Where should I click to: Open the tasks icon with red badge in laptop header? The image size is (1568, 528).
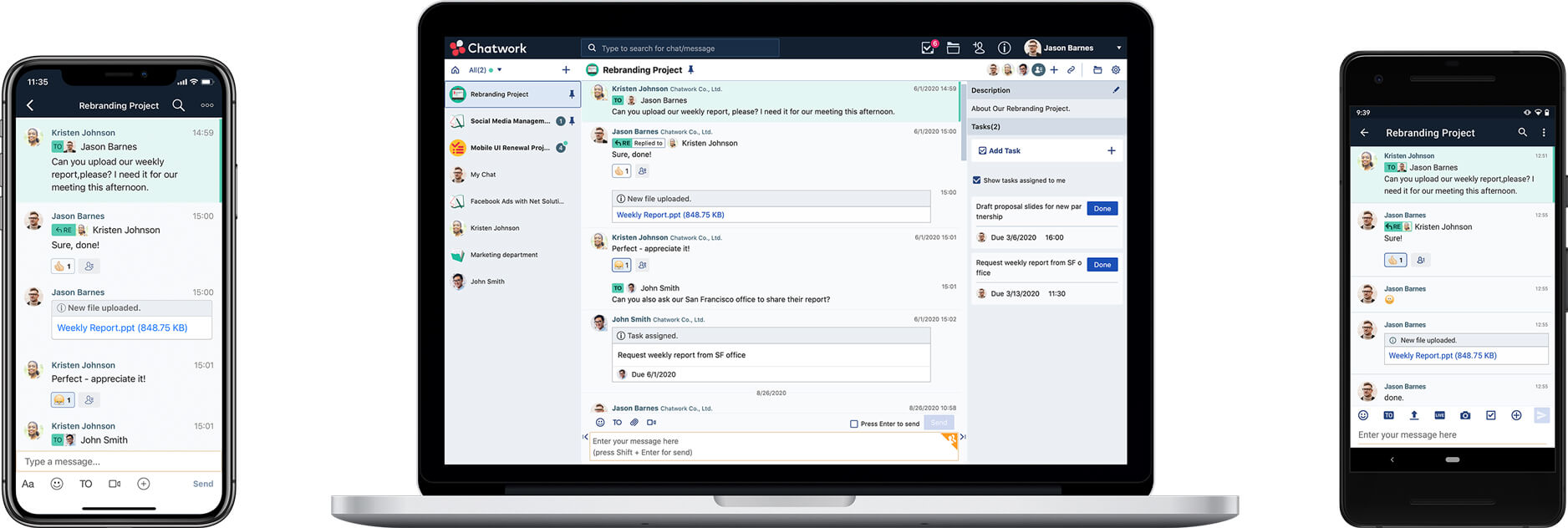928,48
